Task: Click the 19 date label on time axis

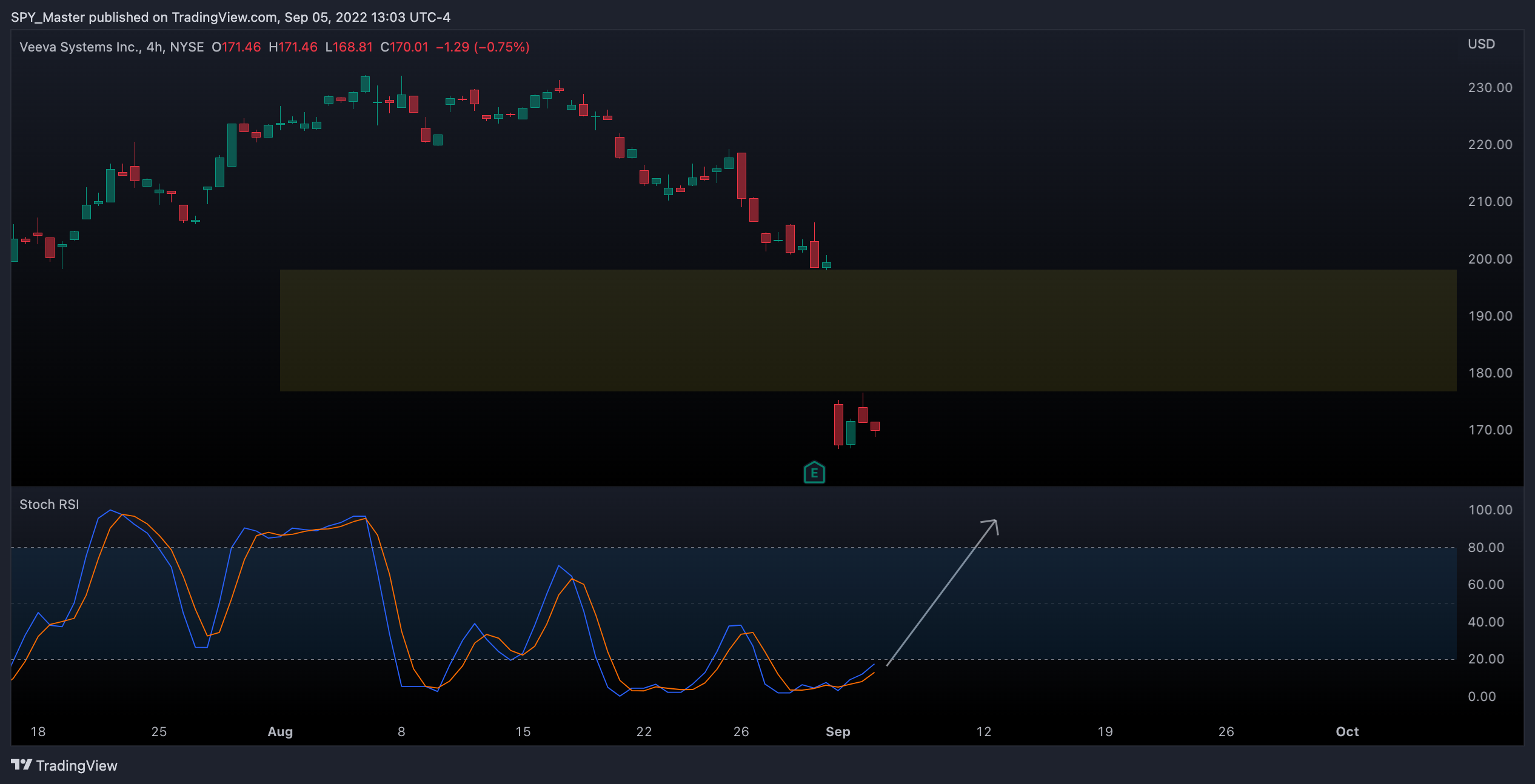Action: click(x=1105, y=732)
